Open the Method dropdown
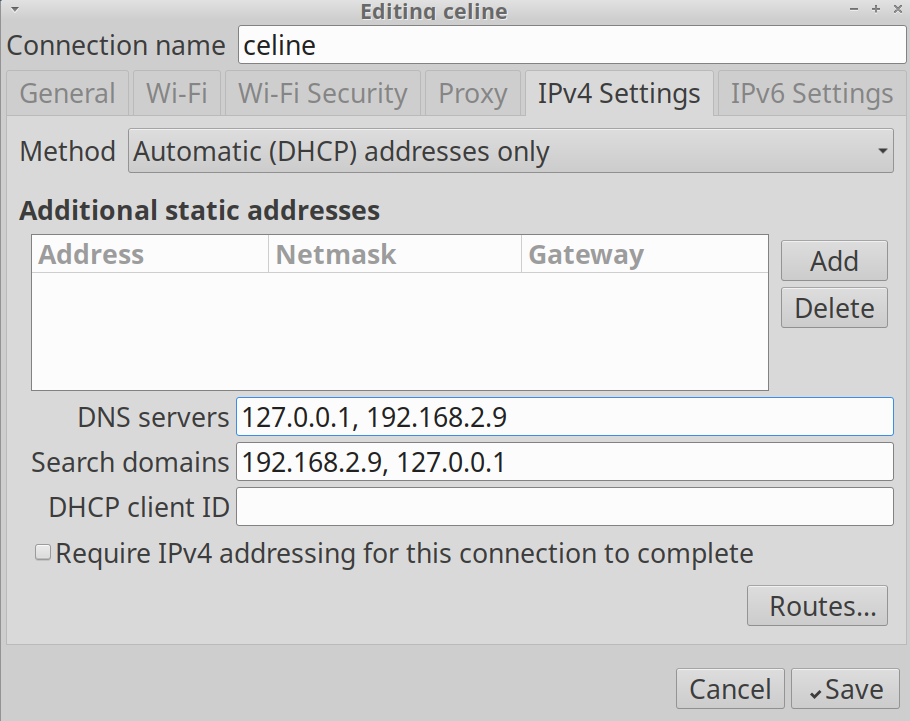The image size is (910, 721). coord(510,152)
